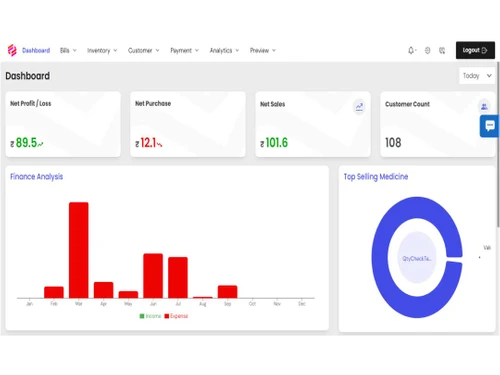The width and height of the screenshot is (500, 375).
Task: Go to the Dashboard nav item
Action: tap(36, 50)
